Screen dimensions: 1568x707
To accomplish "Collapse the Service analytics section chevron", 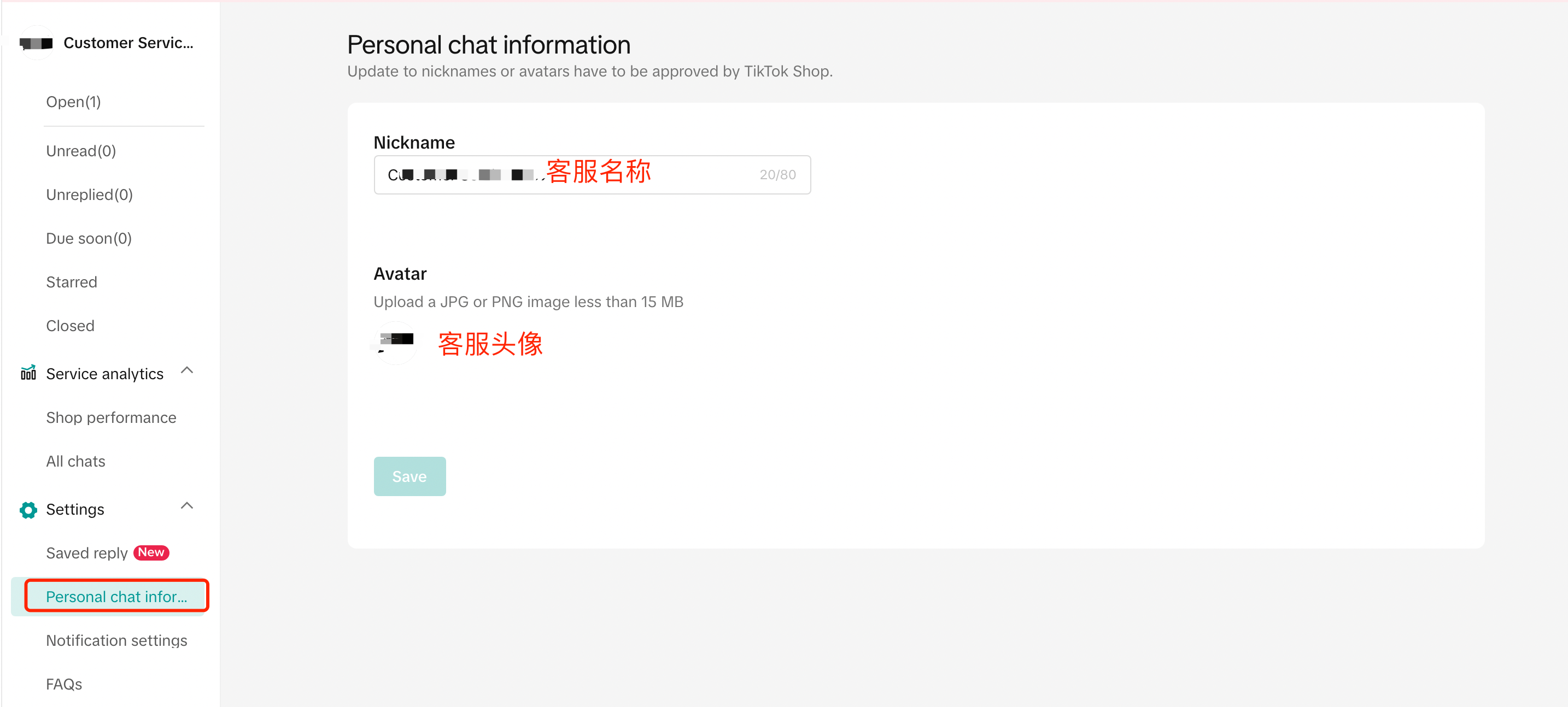I will (x=187, y=370).
